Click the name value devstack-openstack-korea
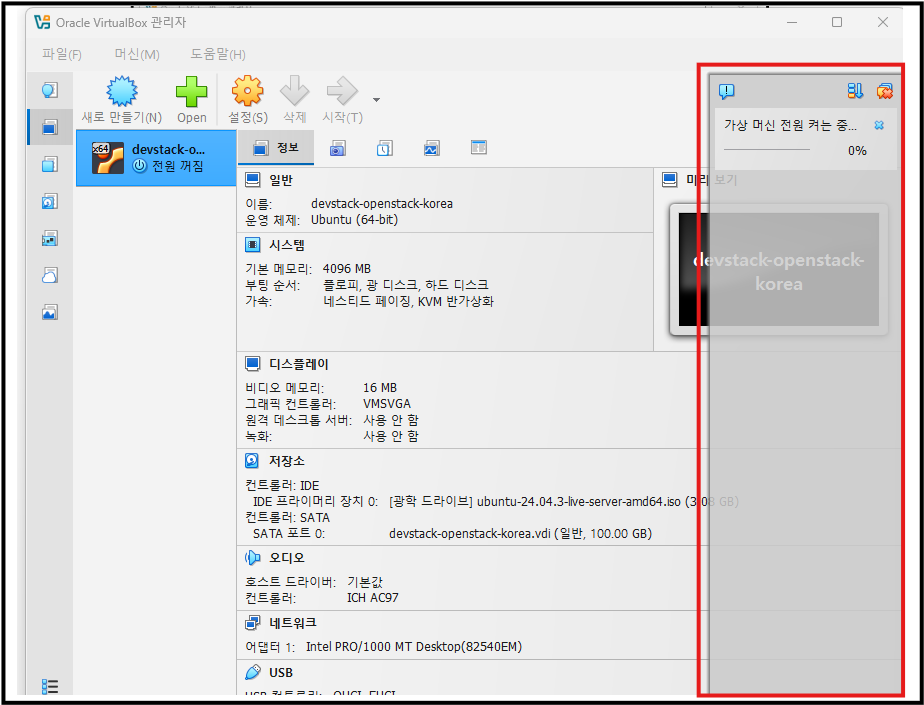 (x=382, y=203)
